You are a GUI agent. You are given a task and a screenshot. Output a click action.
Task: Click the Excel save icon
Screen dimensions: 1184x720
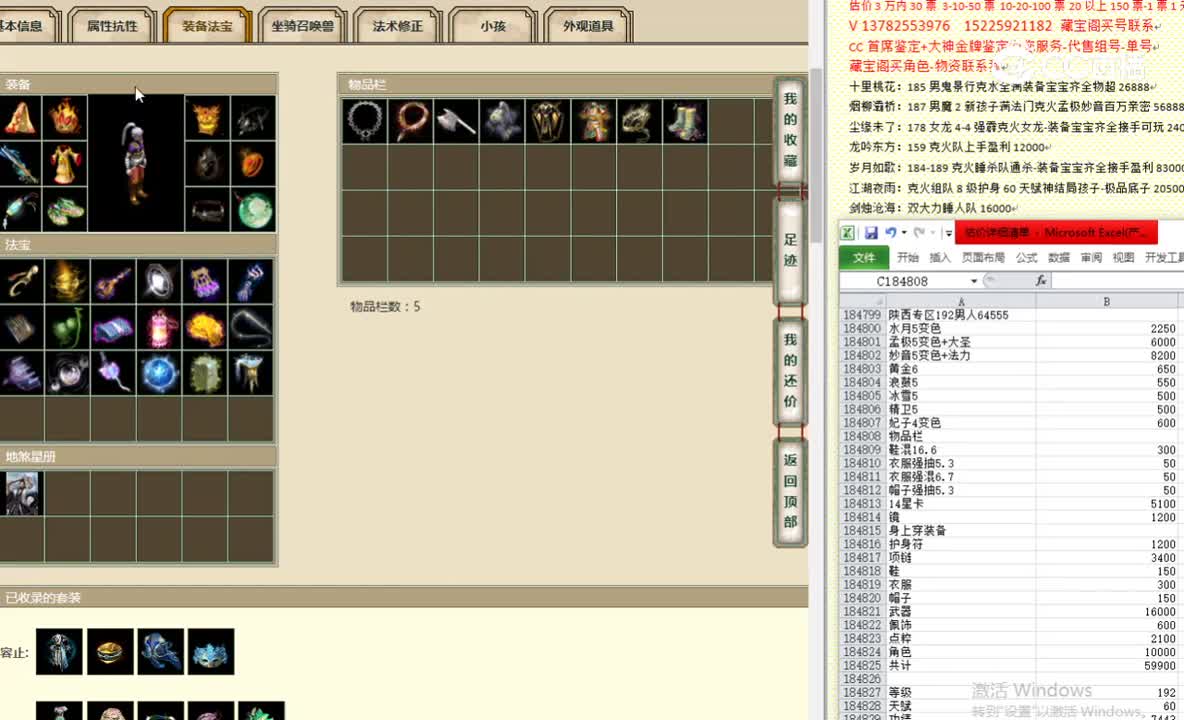871,232
